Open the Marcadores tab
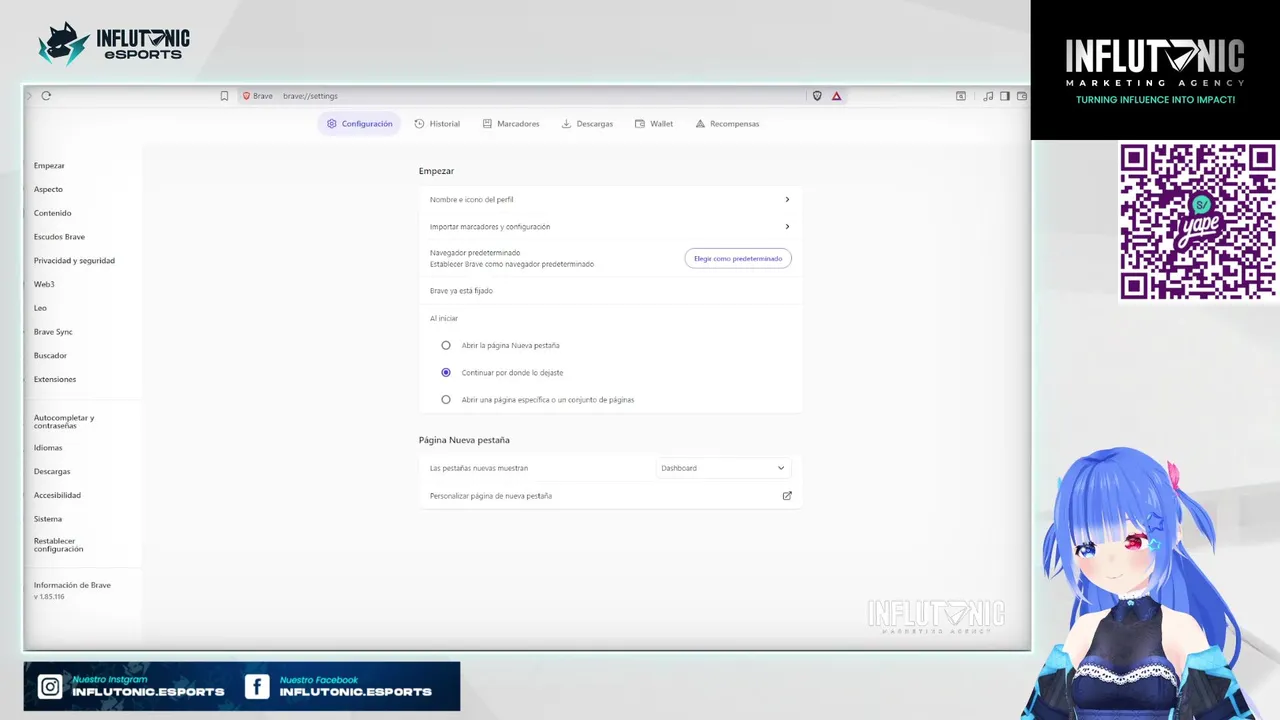This screenshot has height=720, width=1280. coord(510,124)
